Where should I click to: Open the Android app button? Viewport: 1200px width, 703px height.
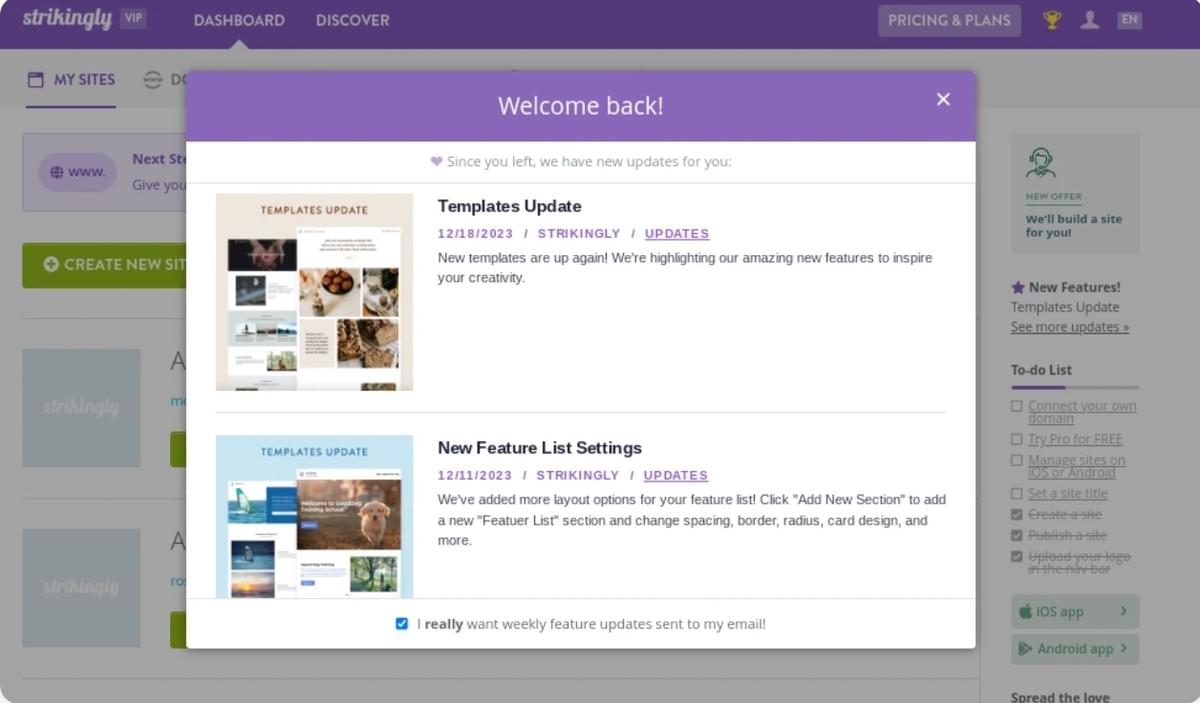click(x=1075, y=649)
